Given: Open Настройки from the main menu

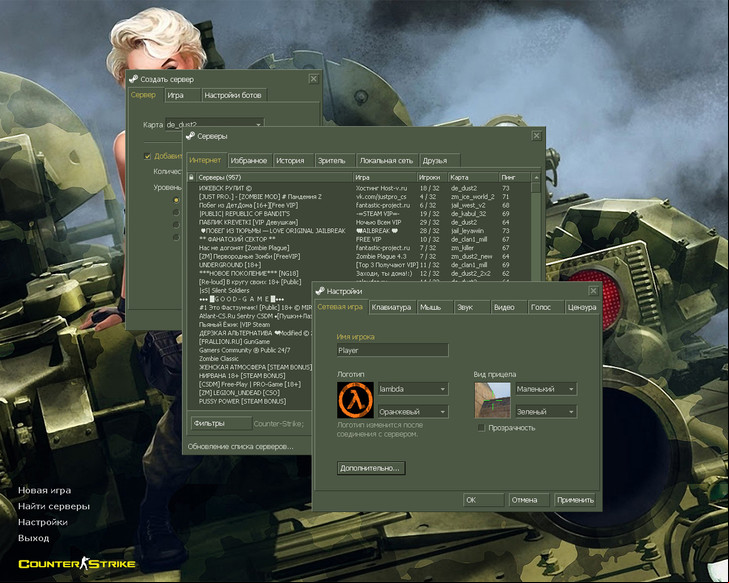Looking at the screenshot, I should tap(43, 522).
